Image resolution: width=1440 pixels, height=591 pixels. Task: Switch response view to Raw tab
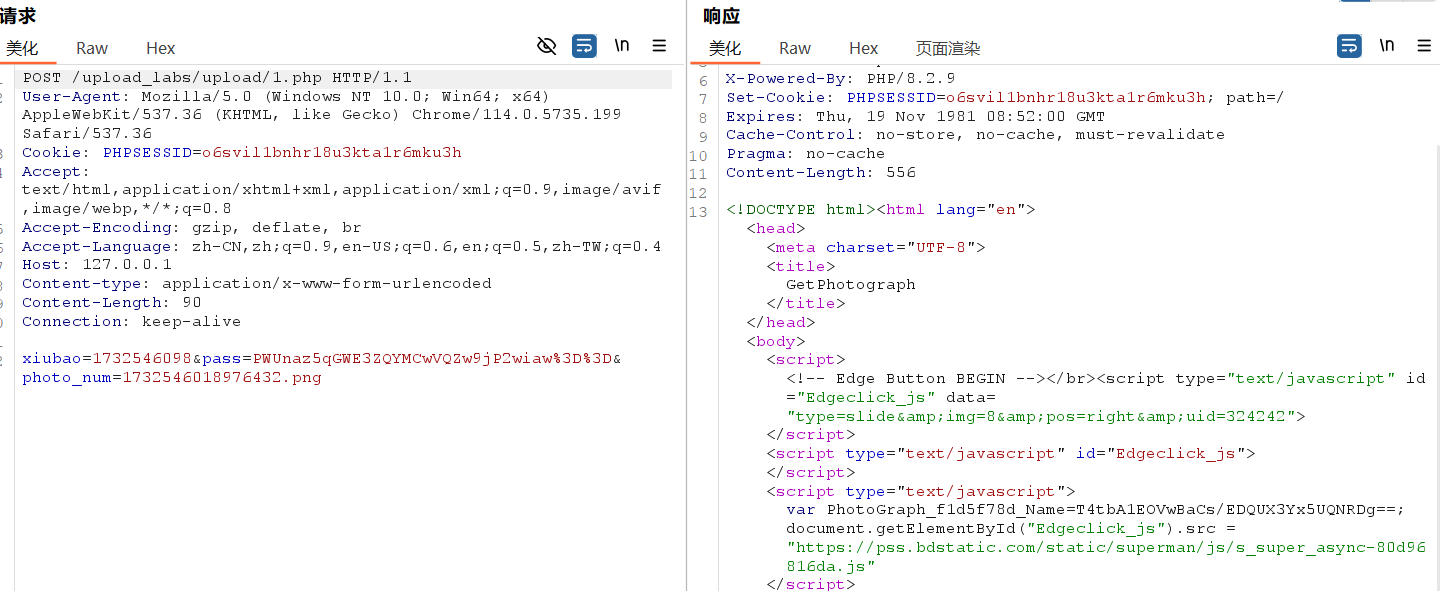[795, 48]
